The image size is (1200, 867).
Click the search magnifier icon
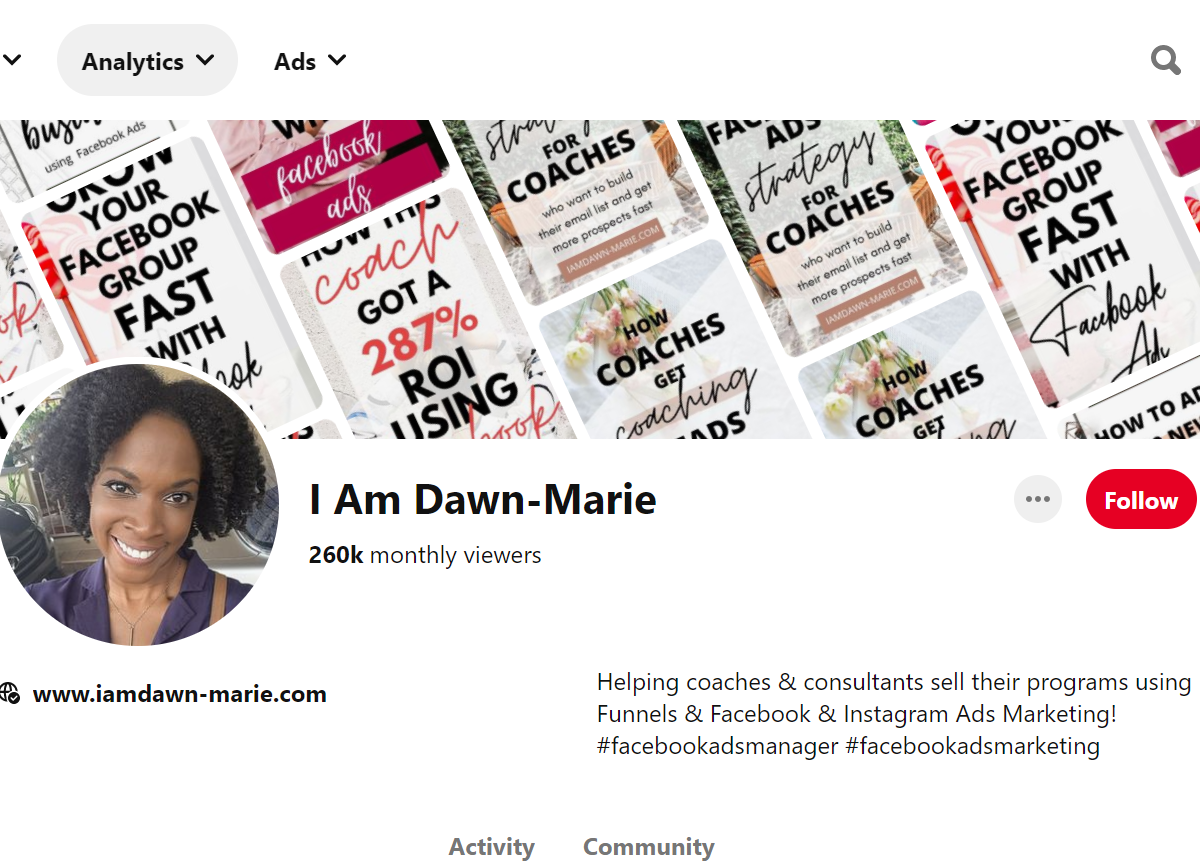(x=1165, y=61)
